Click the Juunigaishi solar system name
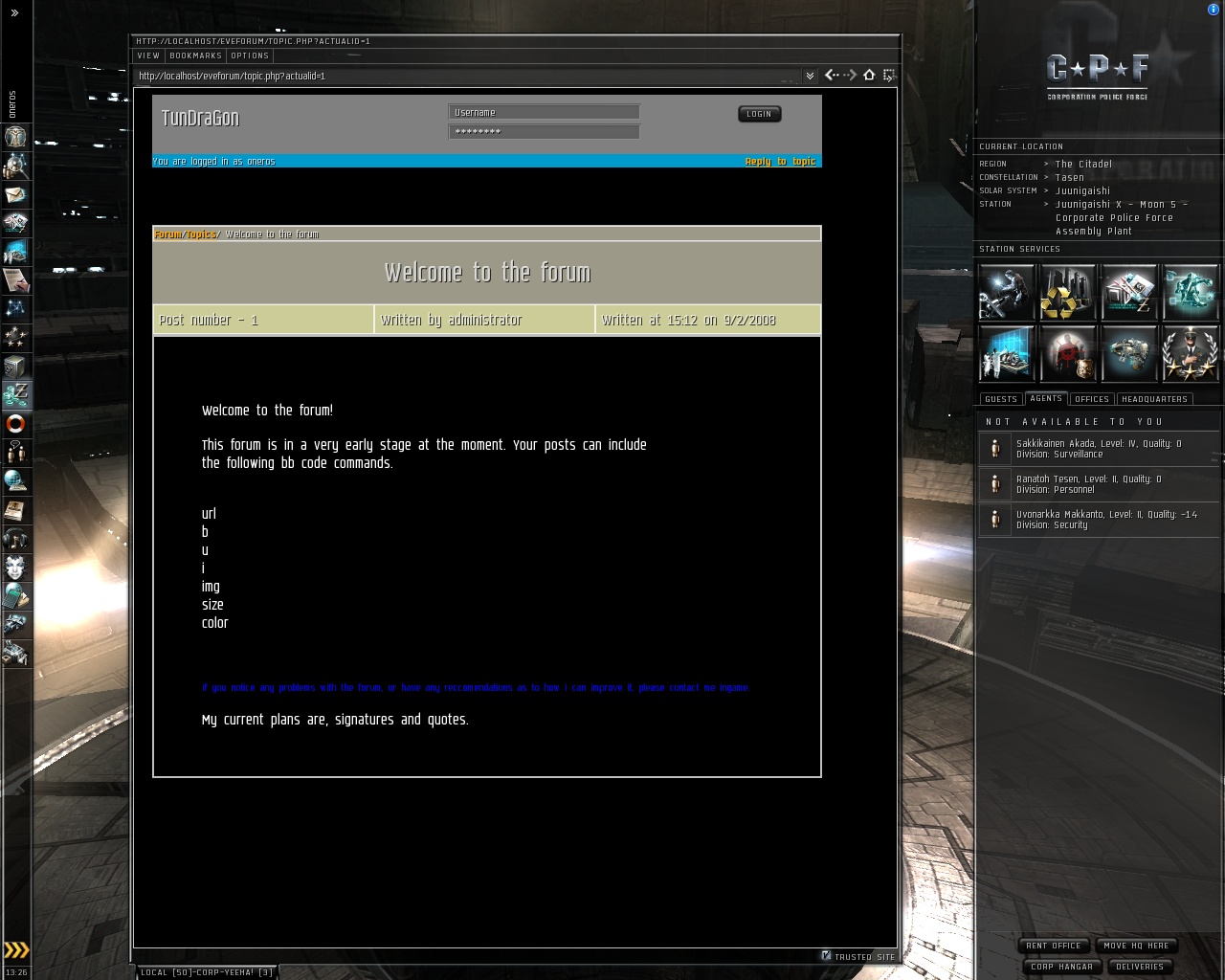Screen dimensions: 1225x980 (1082, 190)
